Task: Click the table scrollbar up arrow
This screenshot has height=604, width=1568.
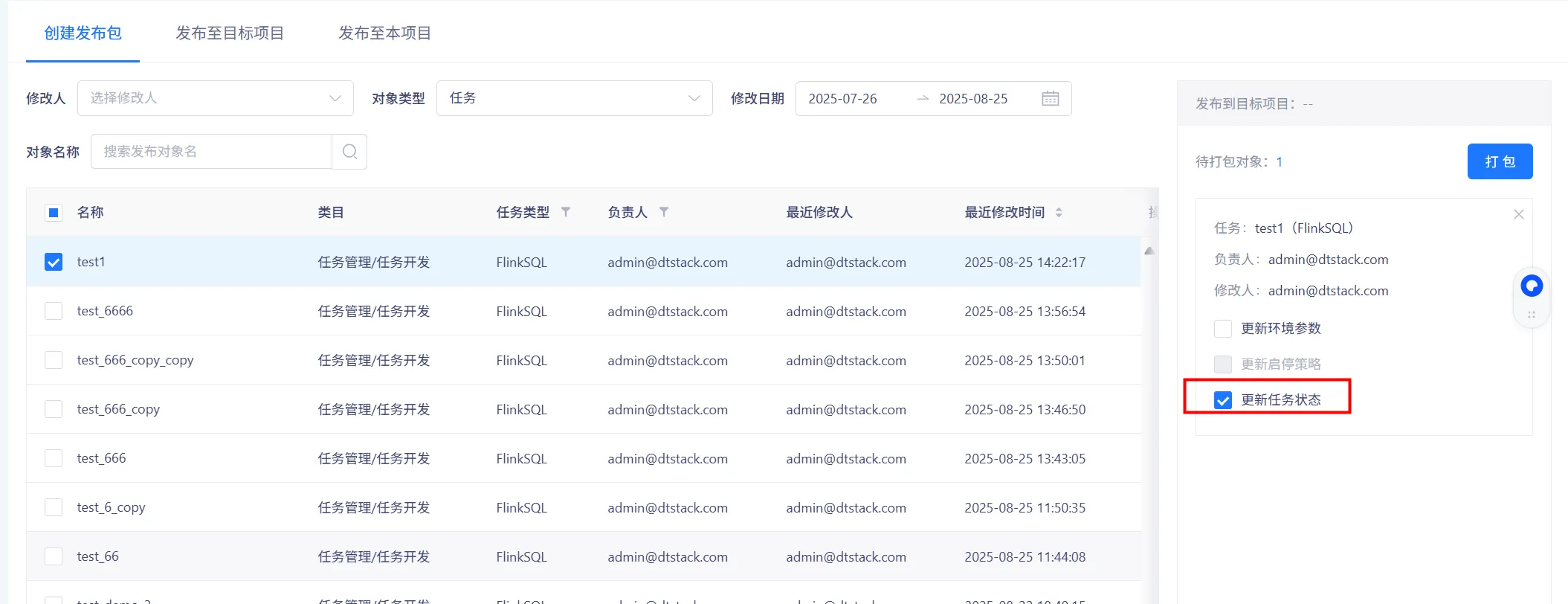Action: tap(1149, 251)
